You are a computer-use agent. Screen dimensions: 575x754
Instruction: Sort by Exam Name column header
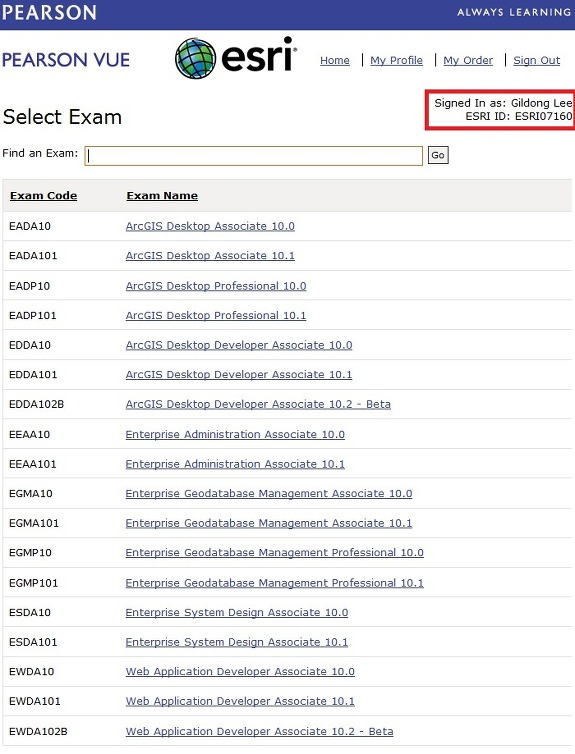pos(162,196)
